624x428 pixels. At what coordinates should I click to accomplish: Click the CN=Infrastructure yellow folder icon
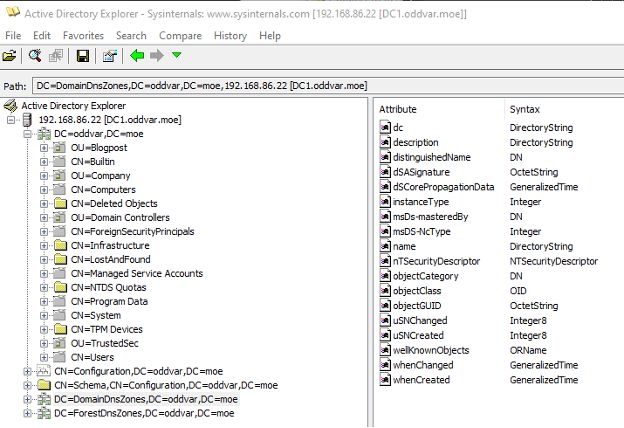[x=60, y=245]
